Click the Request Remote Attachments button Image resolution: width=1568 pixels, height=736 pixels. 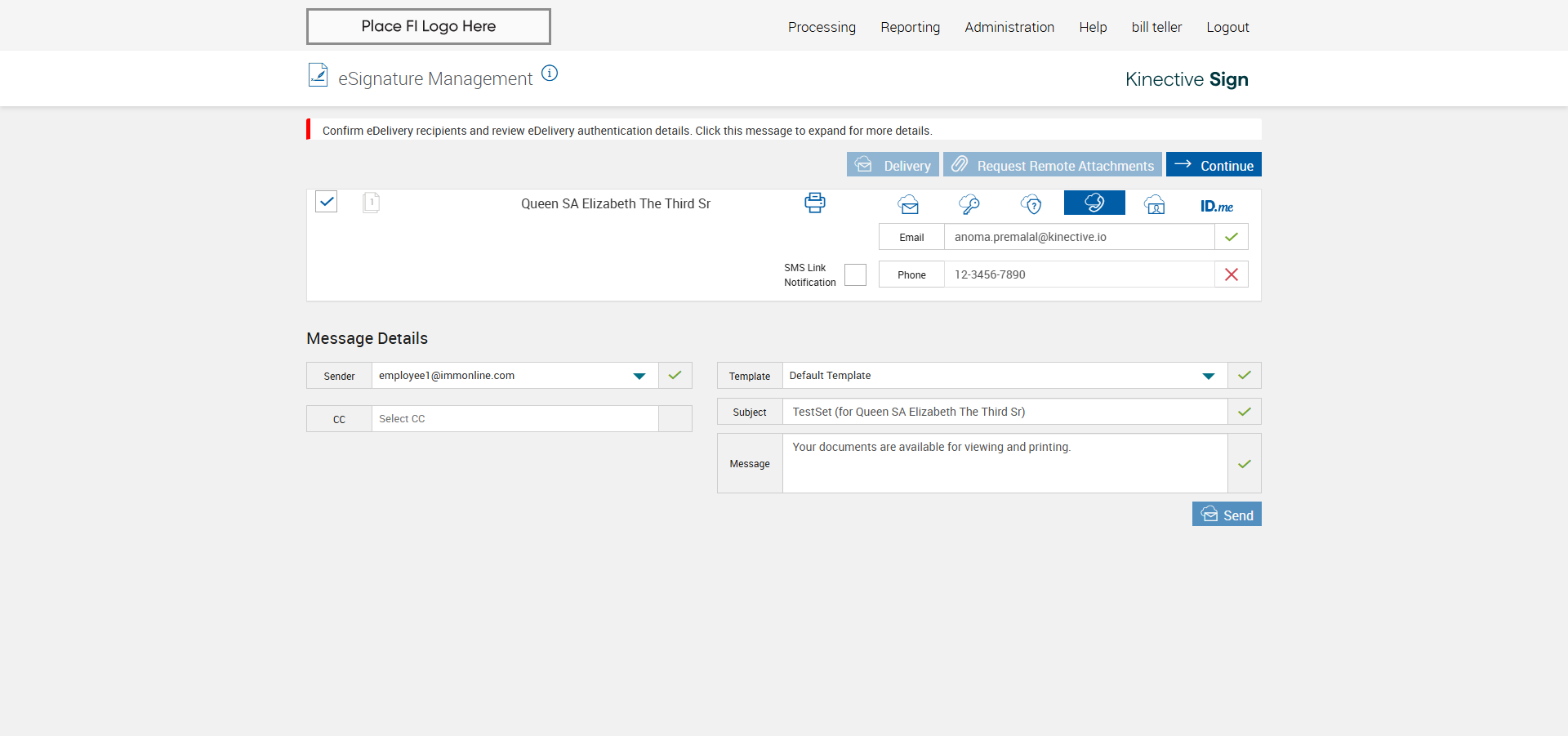(x=1052, y=165)
